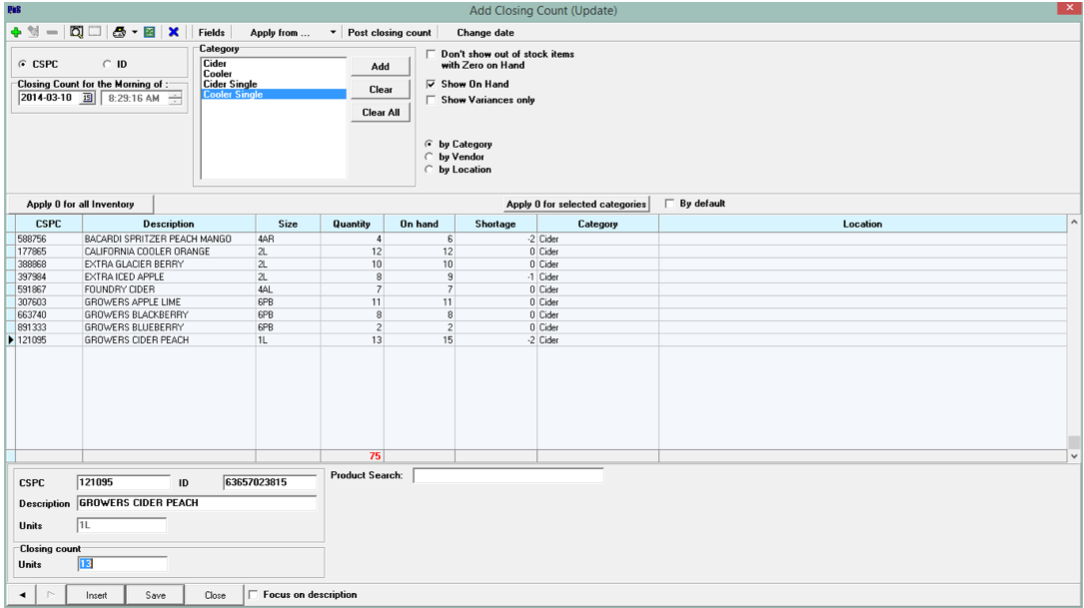Click the Add category button
The width and height of the screenshot is (1084, 608).
(x=380, y=66)
